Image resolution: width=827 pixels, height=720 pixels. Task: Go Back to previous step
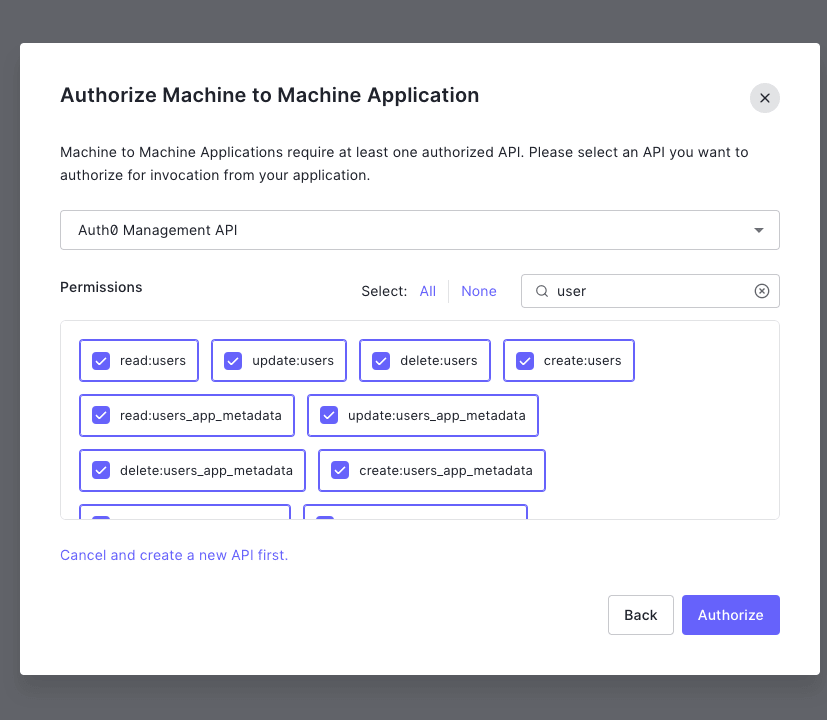point(640,615)
